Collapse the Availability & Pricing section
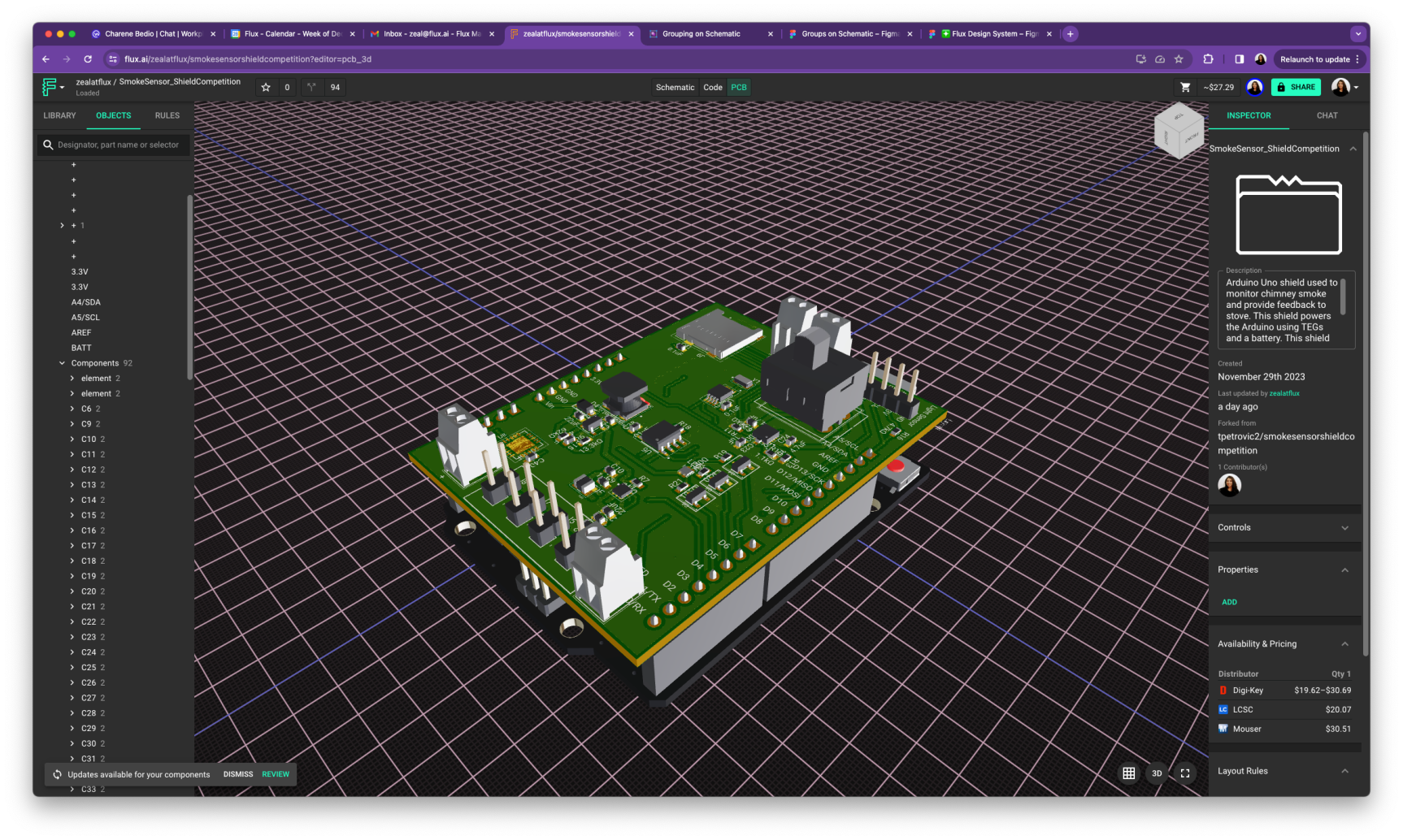The width and height of the screenshot is (1403, 840). (1344, 644)
